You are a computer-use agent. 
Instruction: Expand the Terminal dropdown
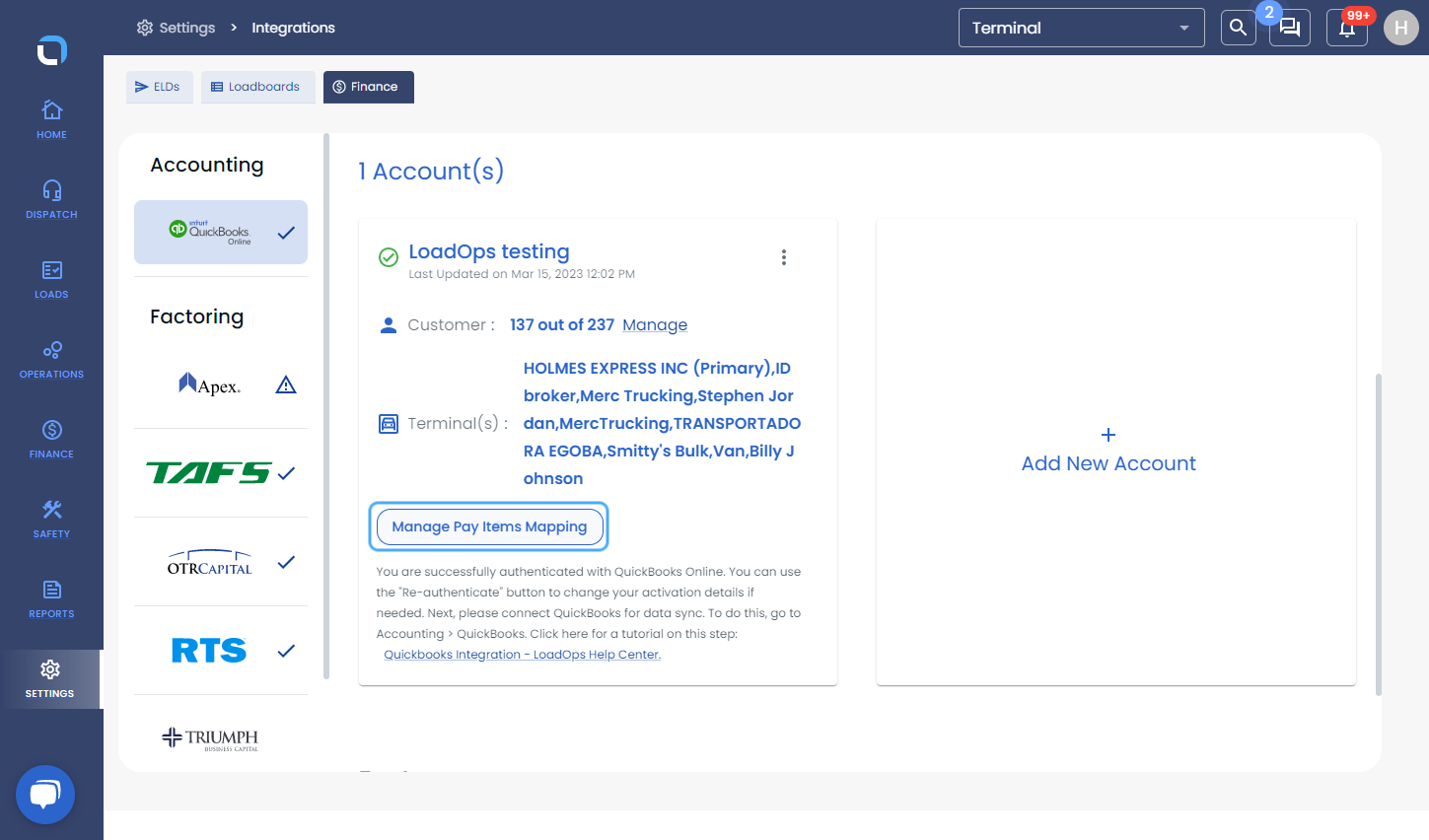coord(1081,28)
